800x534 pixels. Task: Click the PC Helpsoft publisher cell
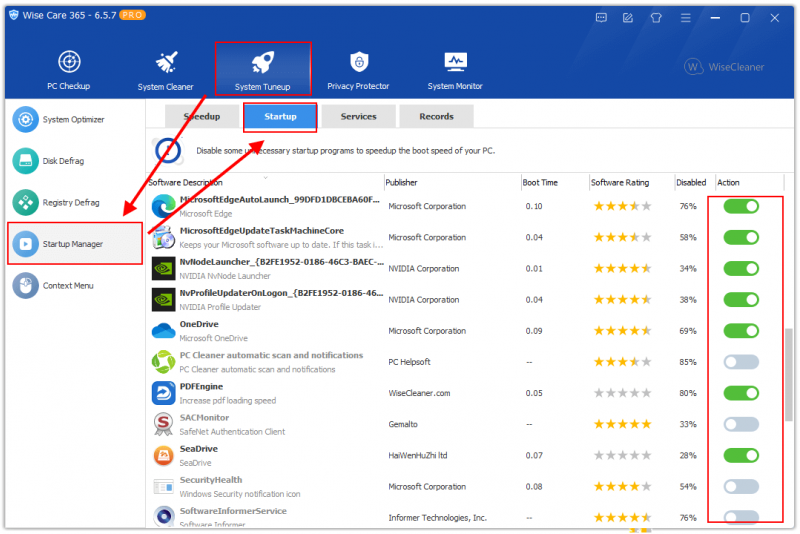point(409,362)
